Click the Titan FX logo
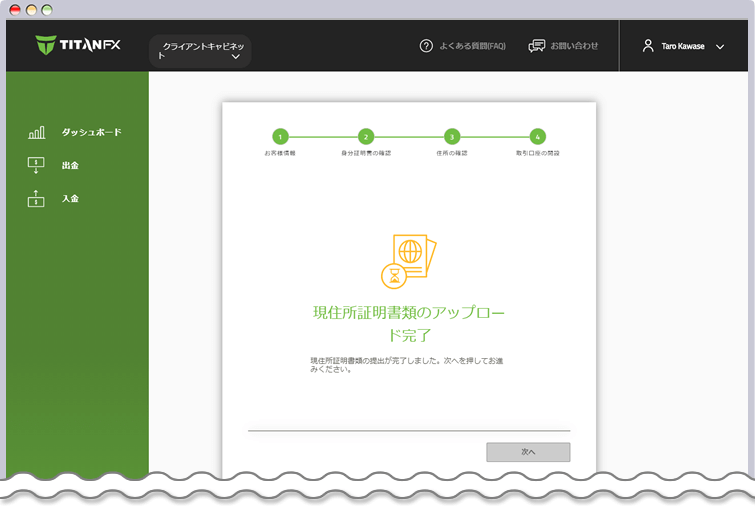Viewport: 755px width, 506px height. pos(78,45)
